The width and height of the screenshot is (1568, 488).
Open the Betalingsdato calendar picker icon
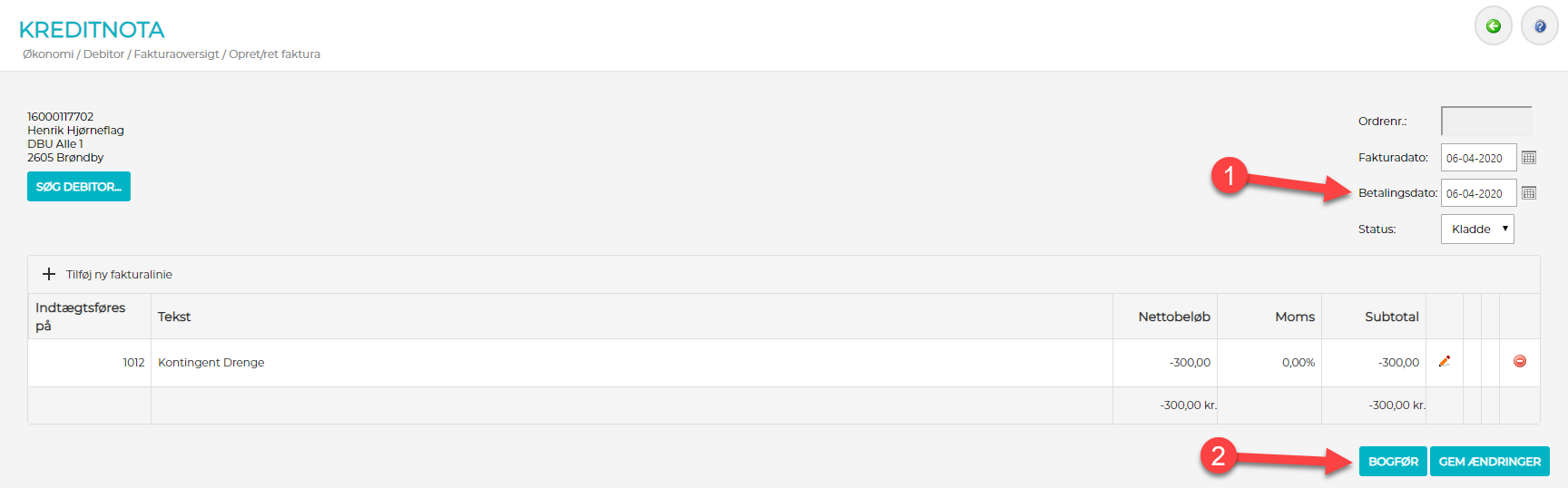coord(1529,193)
